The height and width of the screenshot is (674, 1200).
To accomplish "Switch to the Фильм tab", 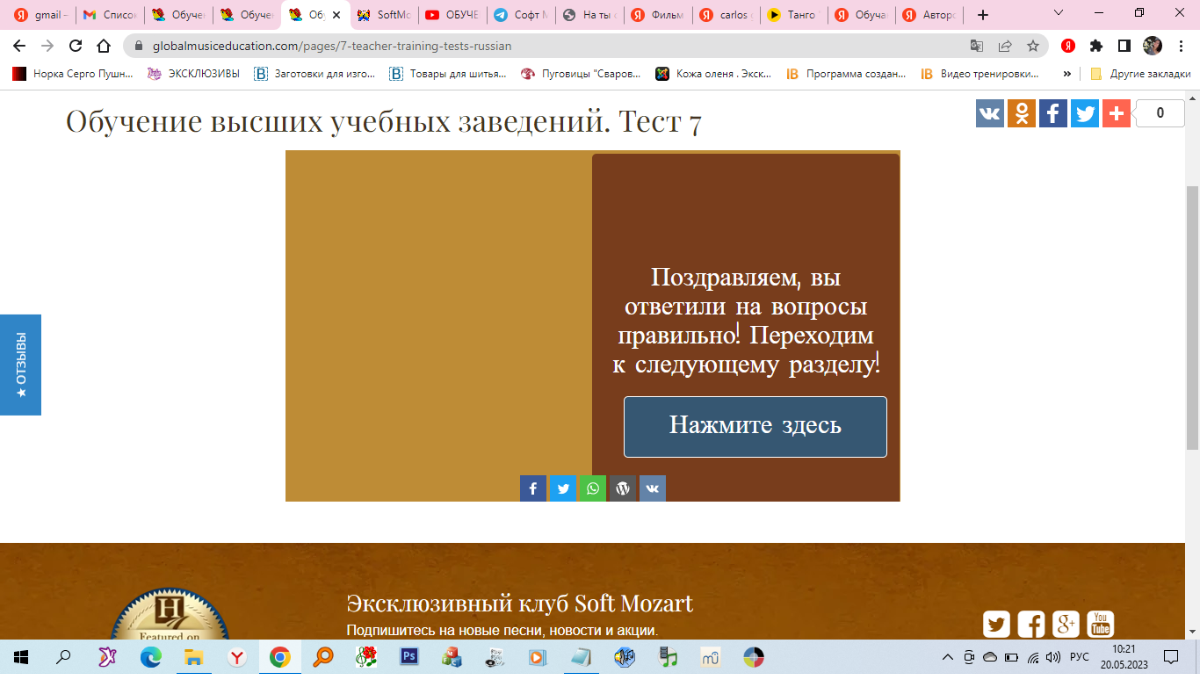I will (659, 15).
